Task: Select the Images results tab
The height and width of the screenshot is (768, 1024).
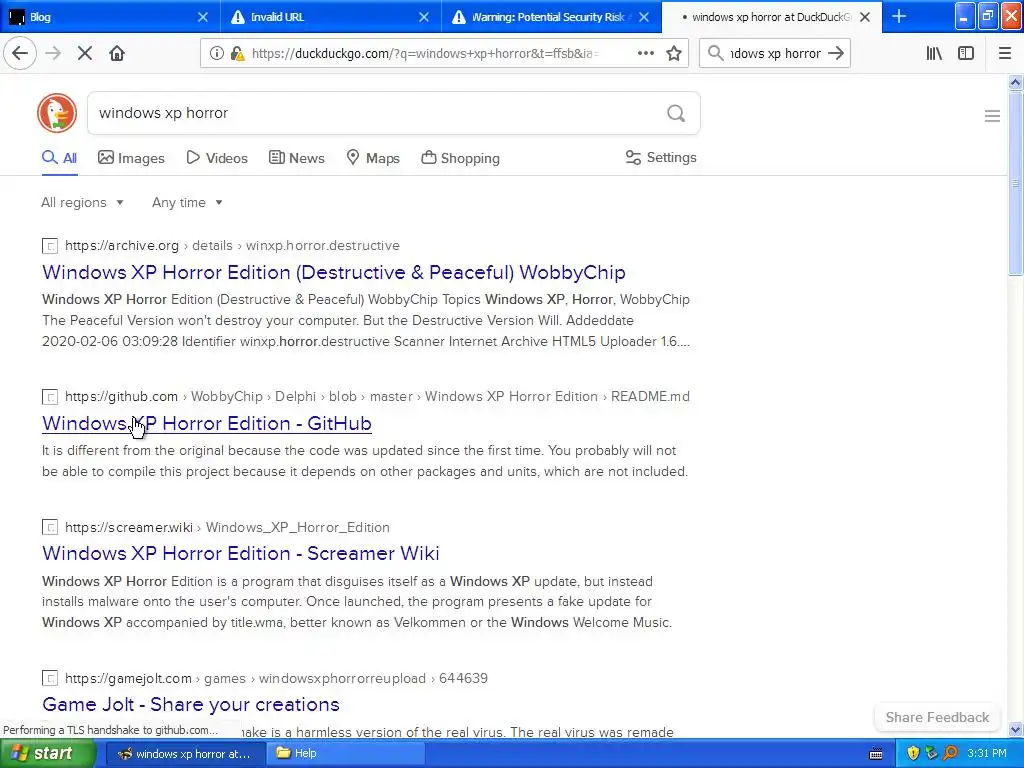Action: [x=131, y=158]
